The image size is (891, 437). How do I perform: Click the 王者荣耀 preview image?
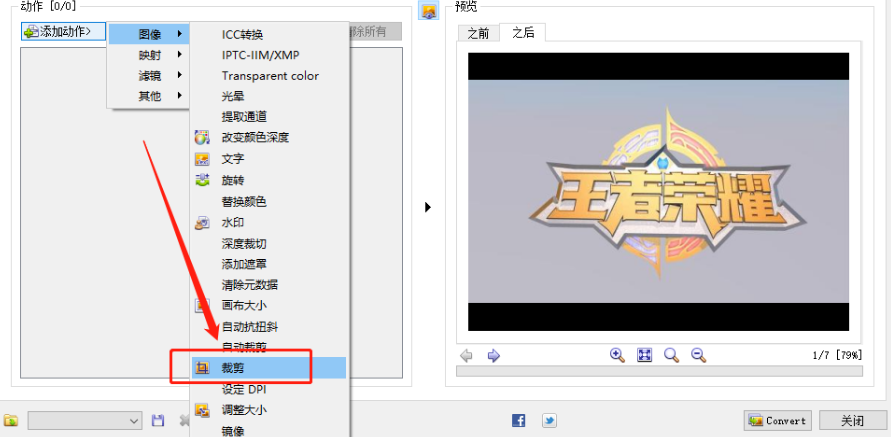[x=659, y=192]
